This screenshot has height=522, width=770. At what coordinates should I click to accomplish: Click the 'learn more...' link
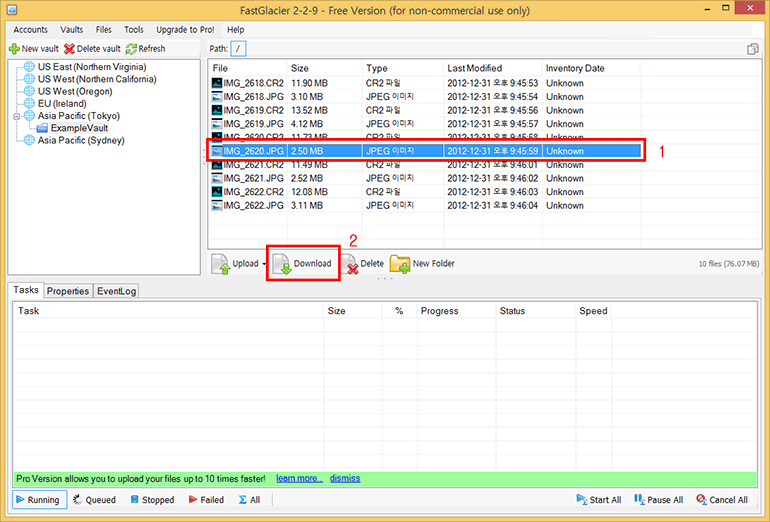(x=299, y=478)
